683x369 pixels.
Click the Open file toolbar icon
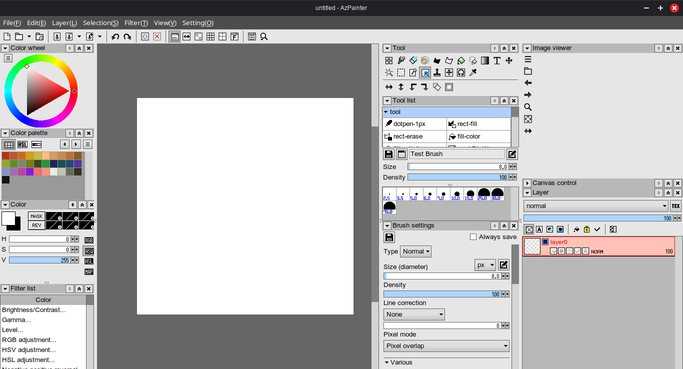click(19, 37)
